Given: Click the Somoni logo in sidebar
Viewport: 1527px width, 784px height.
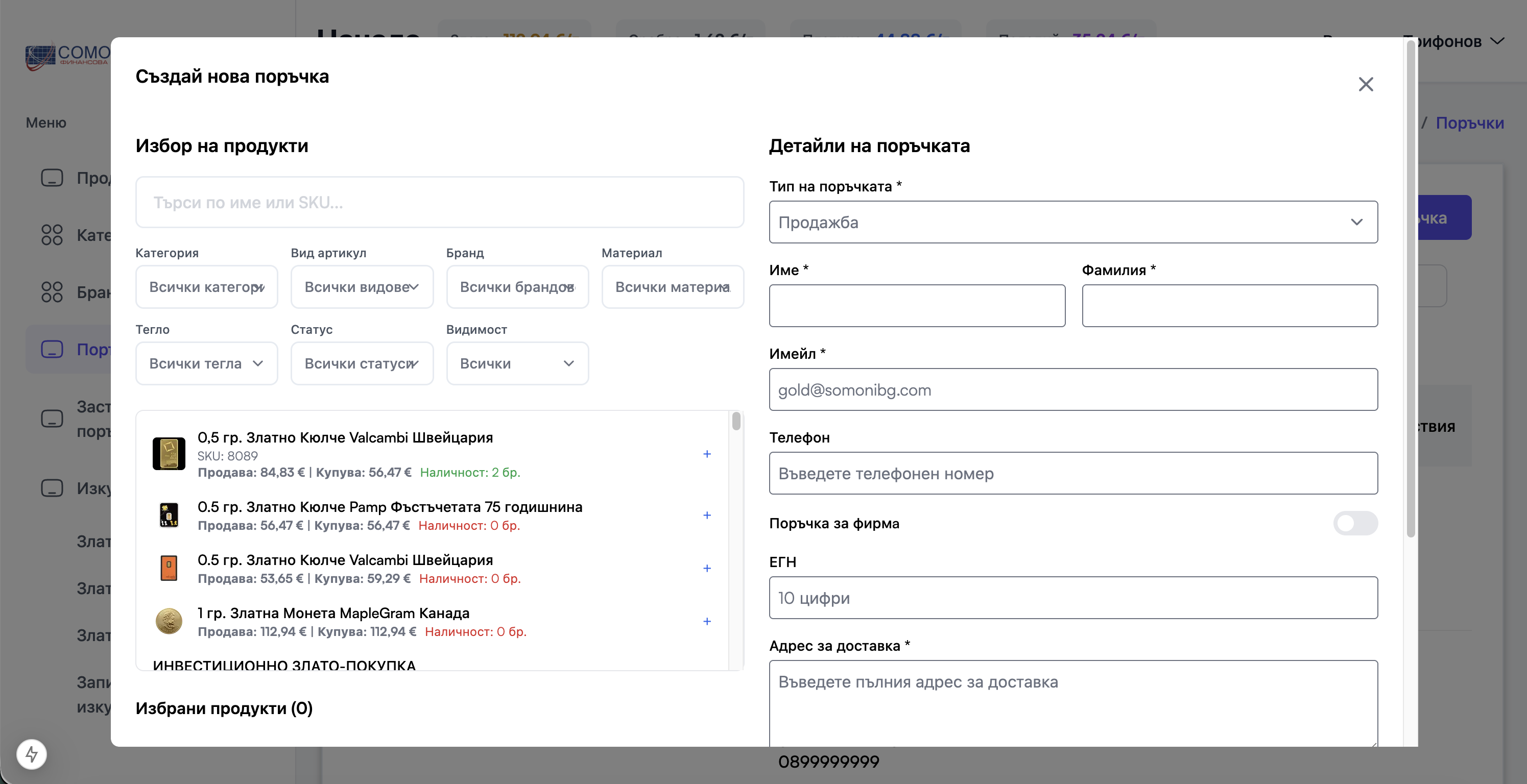Looking at the screenshot, I should [x=67, y=56].
